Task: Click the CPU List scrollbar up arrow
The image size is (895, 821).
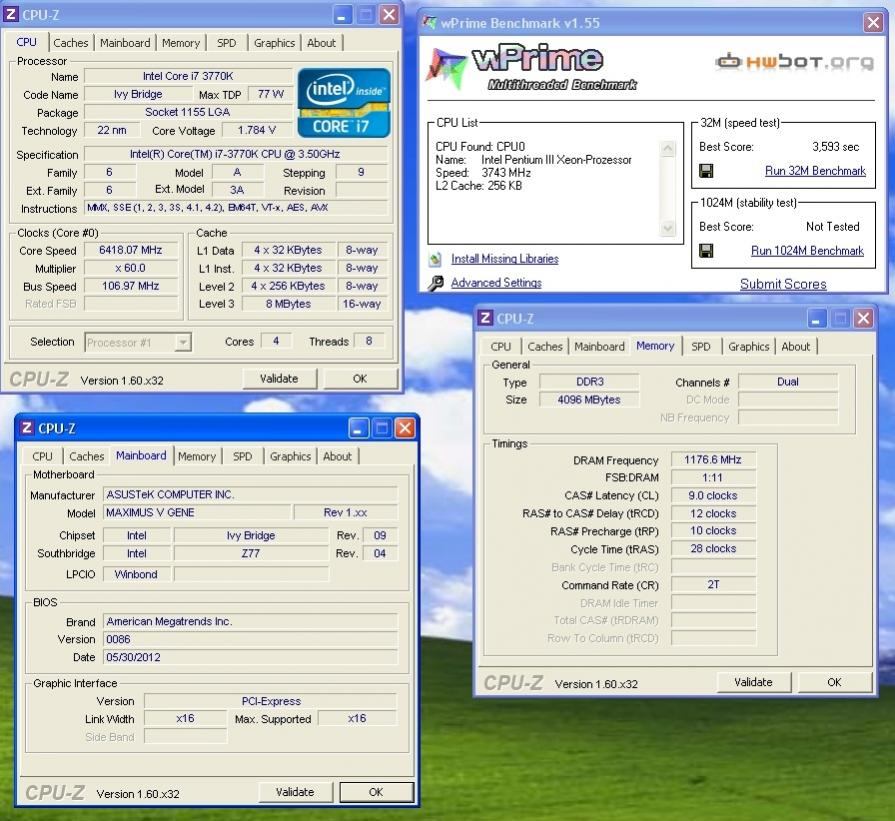Action: [x=667, y=150]
